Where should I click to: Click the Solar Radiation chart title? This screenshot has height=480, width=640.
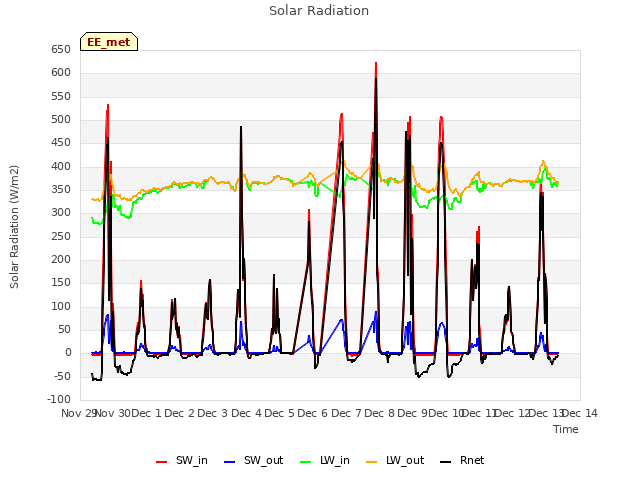[x=319, y=11]
